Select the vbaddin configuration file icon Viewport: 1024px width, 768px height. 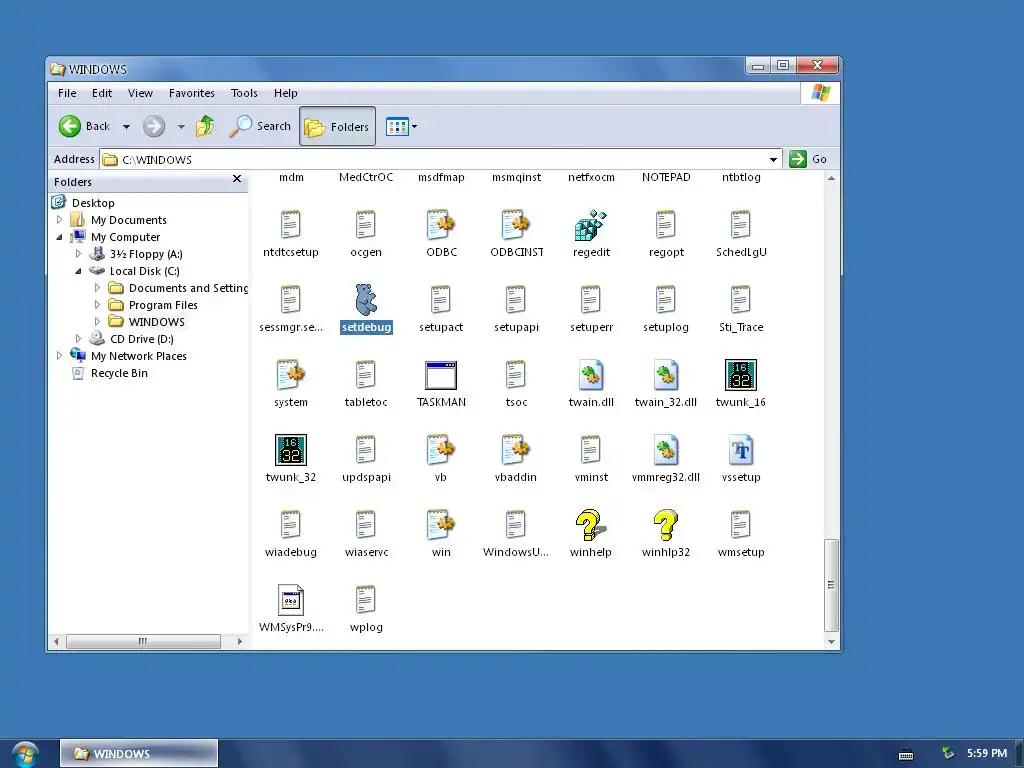click(x=516, y=450)
